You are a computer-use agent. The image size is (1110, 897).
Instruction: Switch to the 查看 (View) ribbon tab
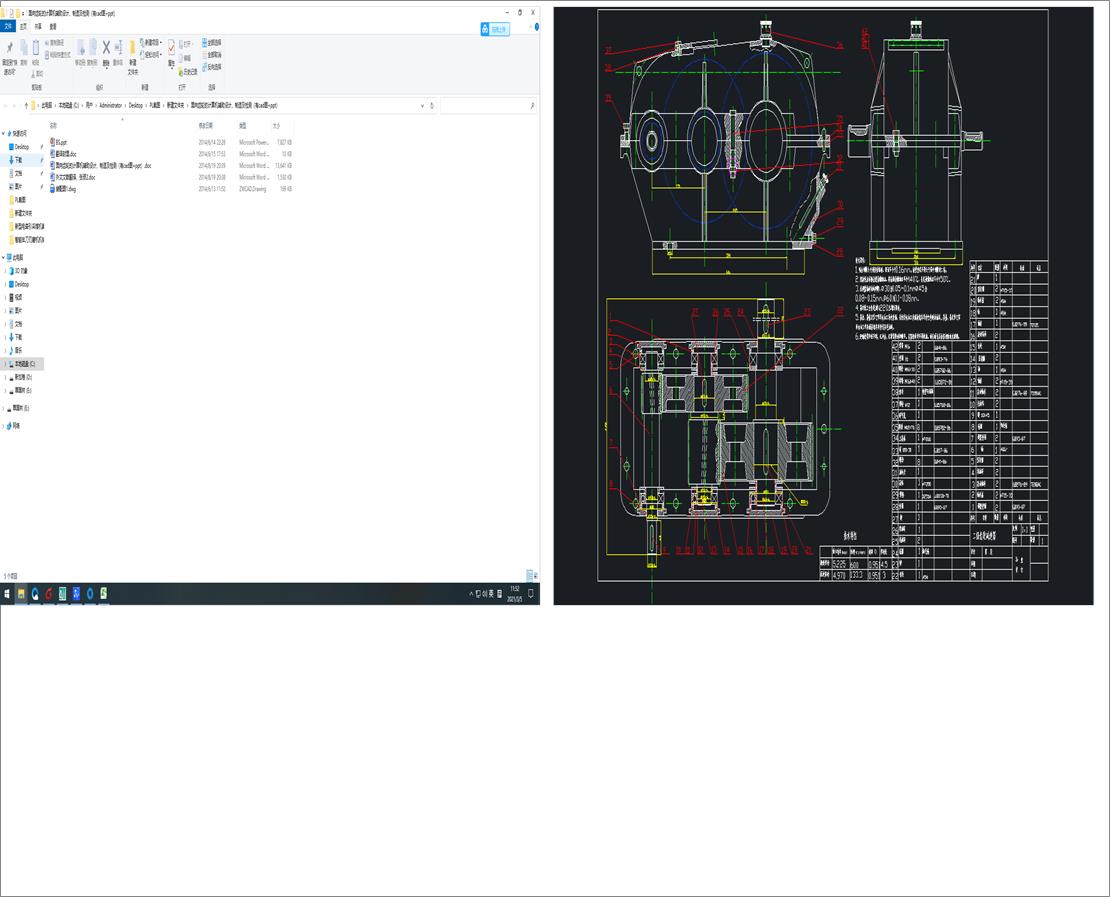pos(53,27)
